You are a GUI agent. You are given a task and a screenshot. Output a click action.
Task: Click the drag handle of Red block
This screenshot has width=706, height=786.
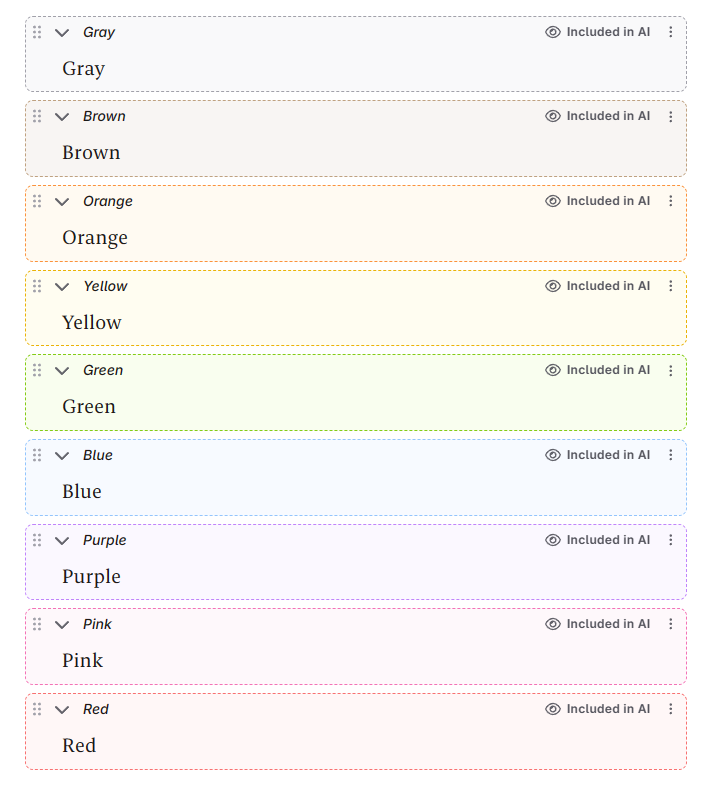coord(37,709)
